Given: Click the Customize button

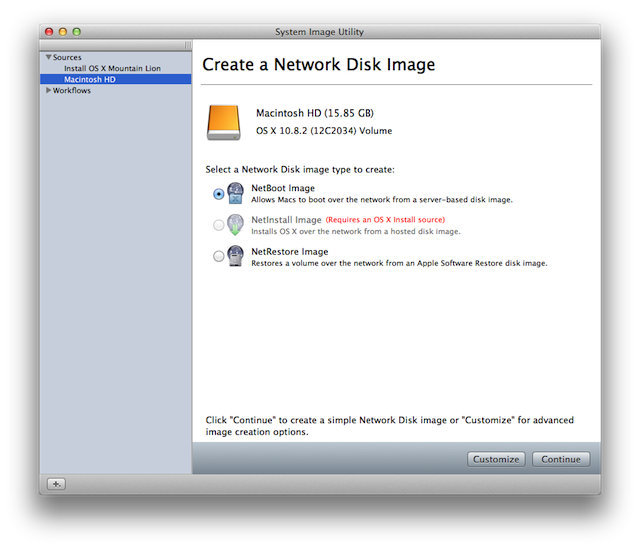Looking at the screenshot, I should coord(496,459).
